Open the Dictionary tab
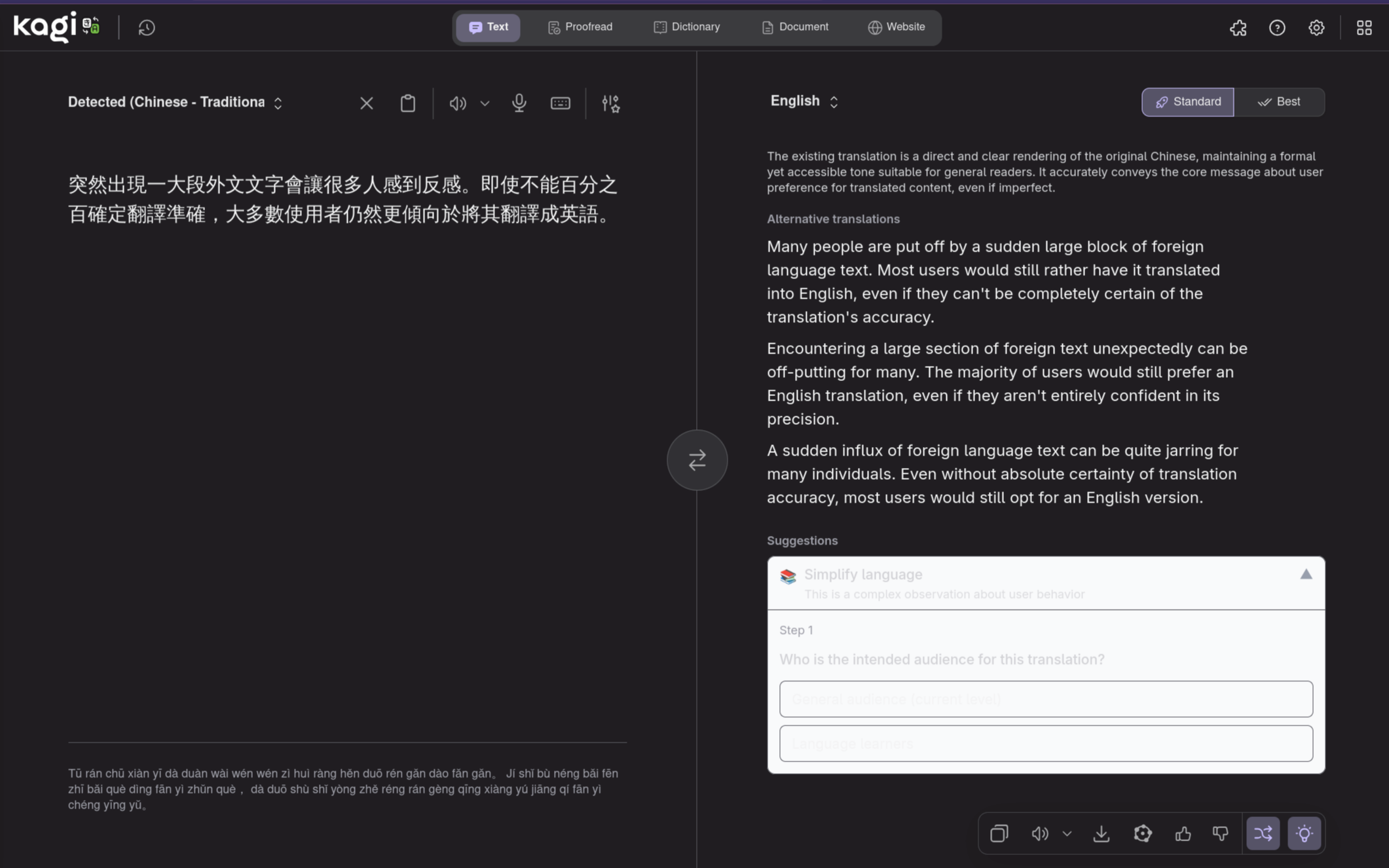The image size is (1389, 868). [x=687, y=27]
